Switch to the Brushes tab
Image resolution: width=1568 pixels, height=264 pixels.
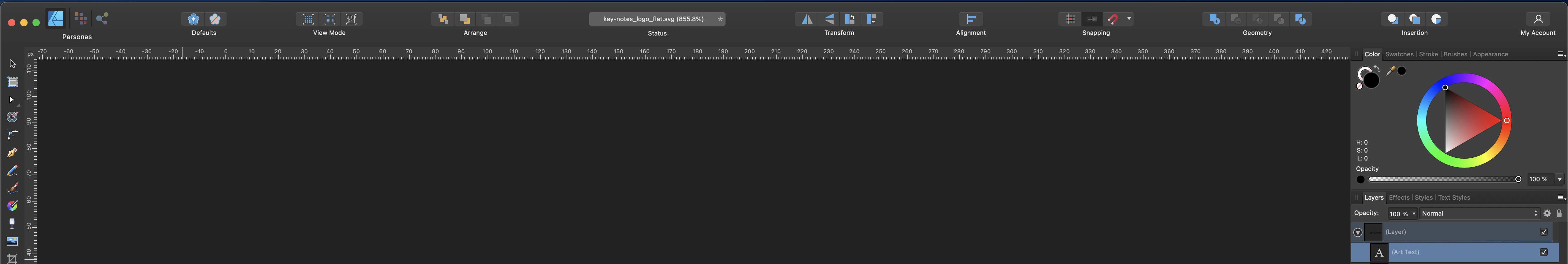click(1455, 54)
